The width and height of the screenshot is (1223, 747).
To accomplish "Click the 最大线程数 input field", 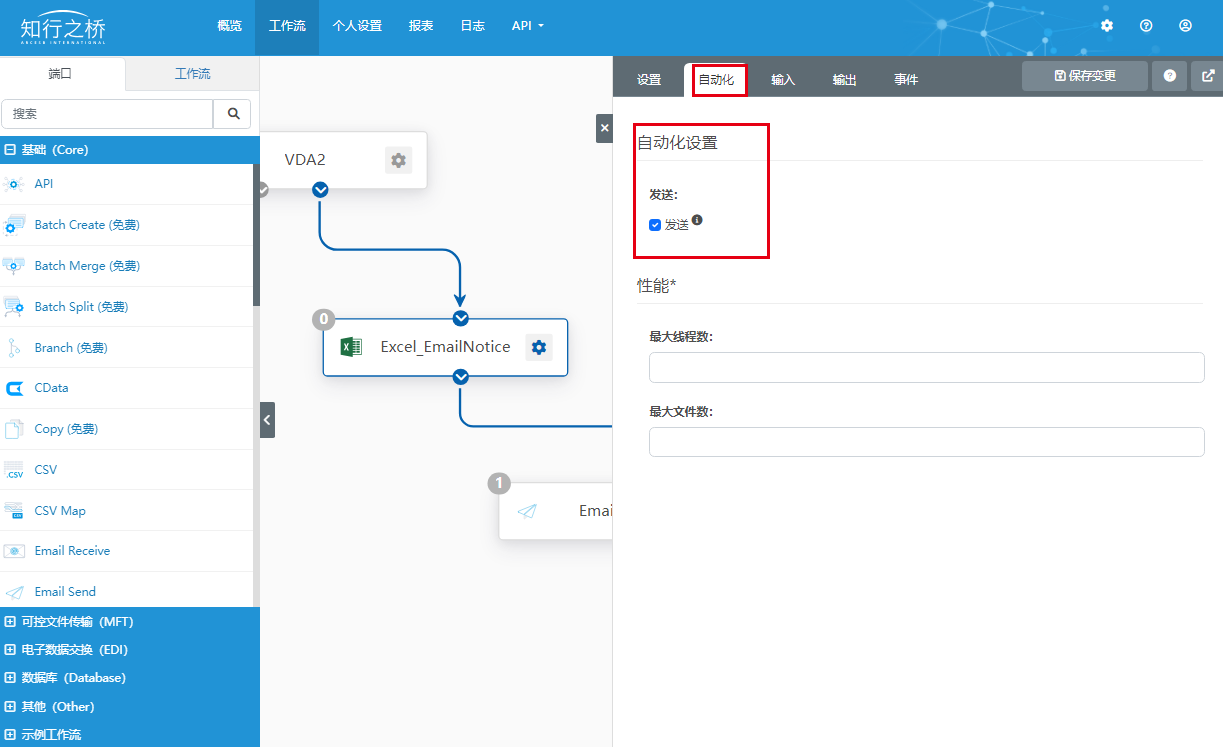I will (x=926, y=367).
